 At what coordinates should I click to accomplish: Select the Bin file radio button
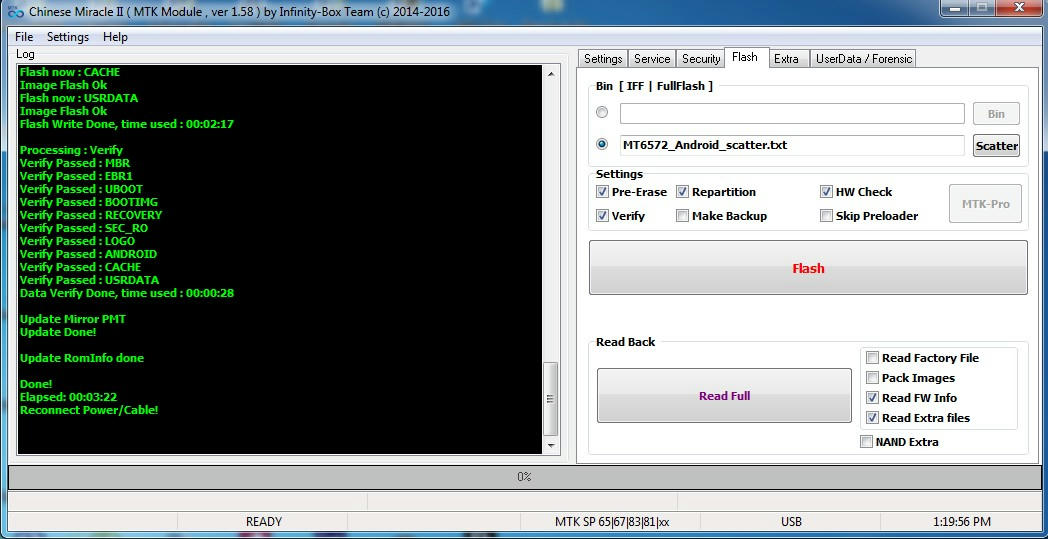[602, 112]
